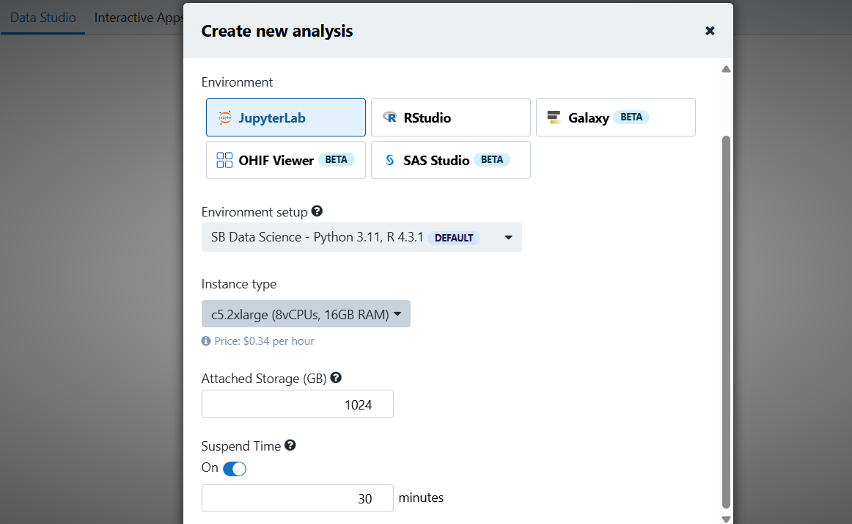
Task: Click the Environment setup label
Action: [254, 212]
